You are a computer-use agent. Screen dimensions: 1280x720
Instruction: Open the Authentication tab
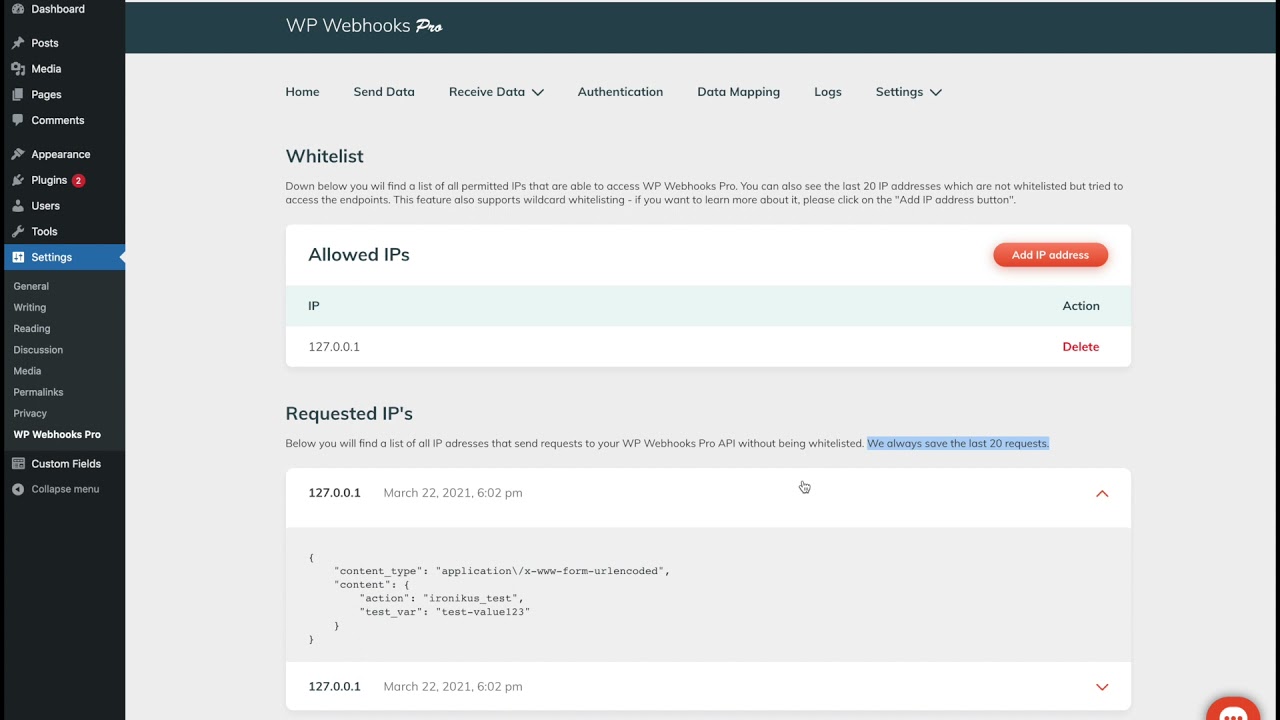pos(620,92)
